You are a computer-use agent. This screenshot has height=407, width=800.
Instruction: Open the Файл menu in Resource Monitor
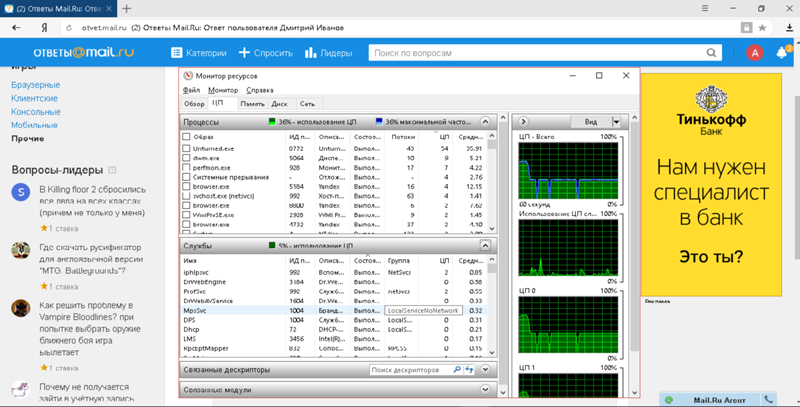click(x=191, y=90)
